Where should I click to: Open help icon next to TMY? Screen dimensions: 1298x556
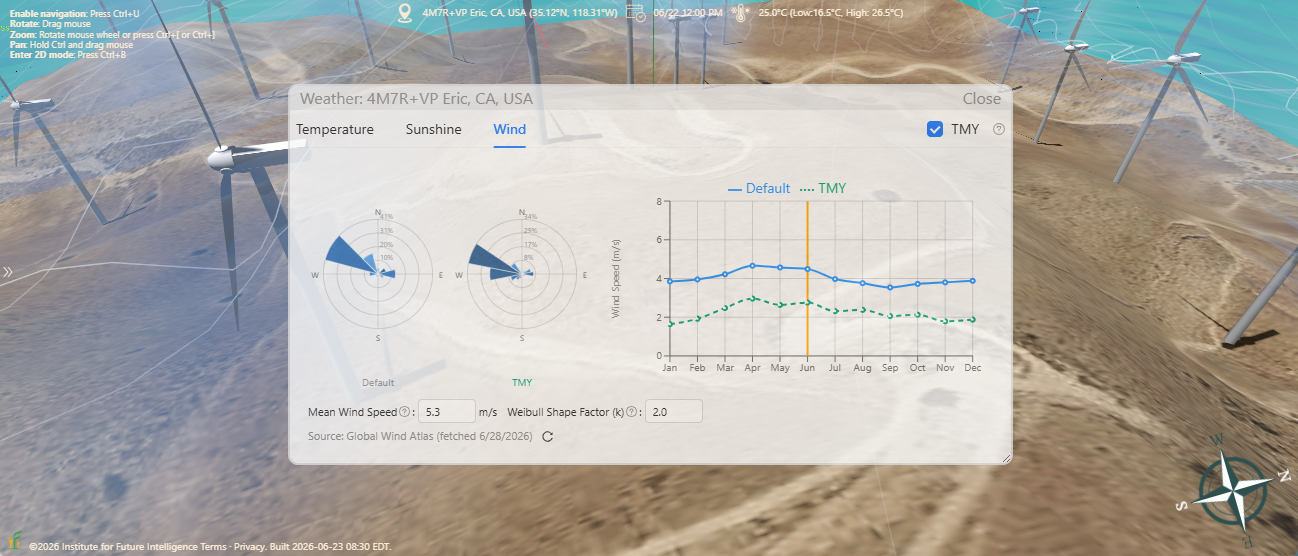point(998,129)
